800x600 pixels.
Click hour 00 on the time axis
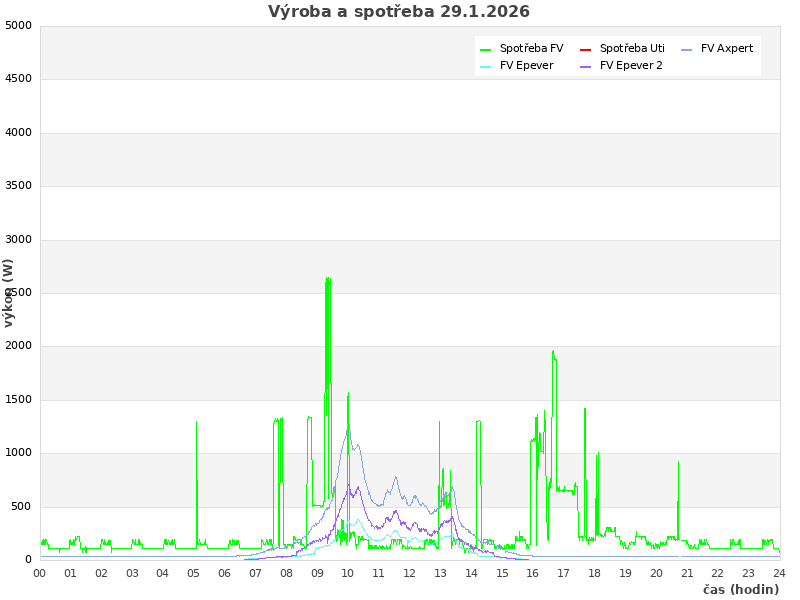click(40, 573)
